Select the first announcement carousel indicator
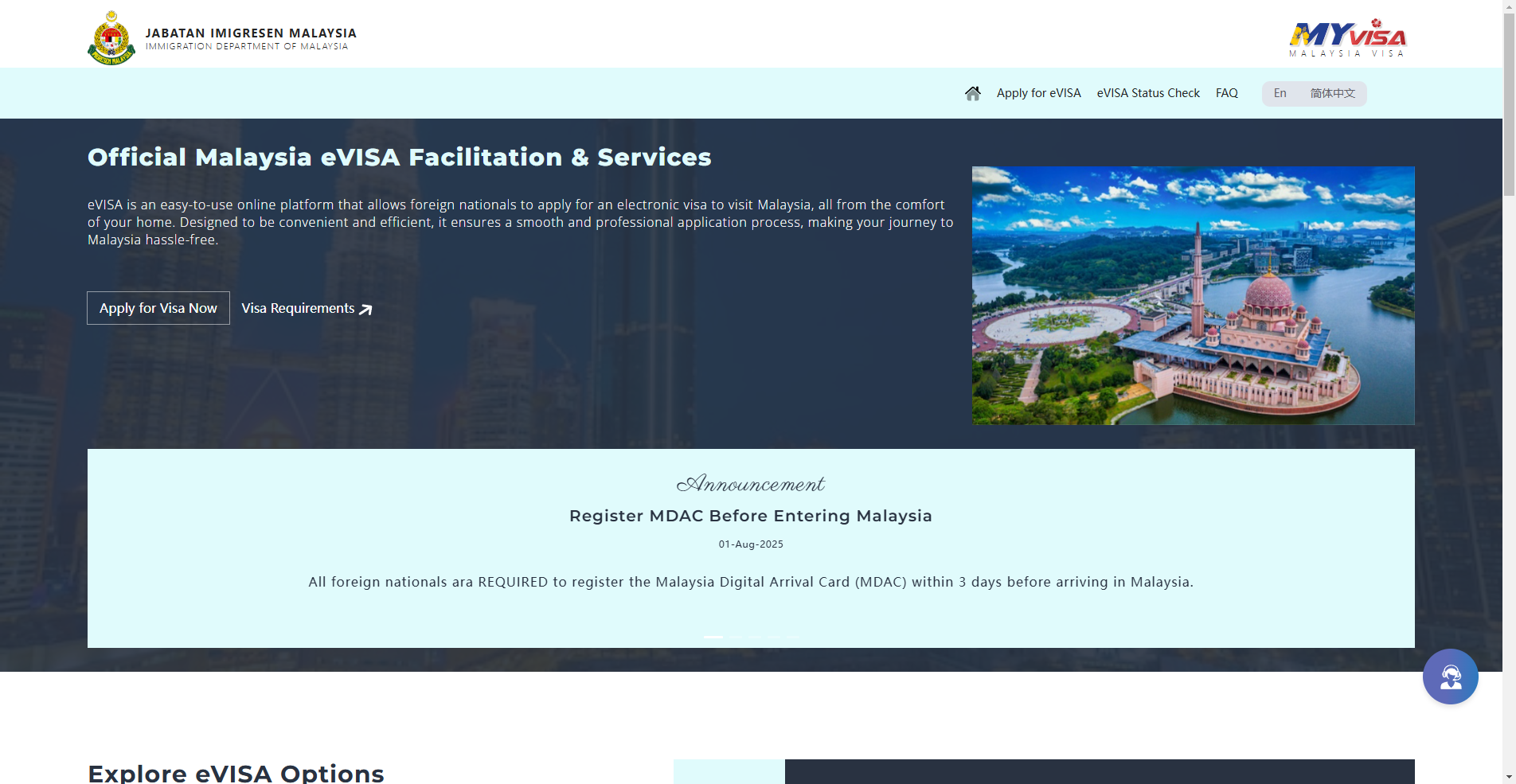This screenshot has height=784, width=1516. (713, 638)
